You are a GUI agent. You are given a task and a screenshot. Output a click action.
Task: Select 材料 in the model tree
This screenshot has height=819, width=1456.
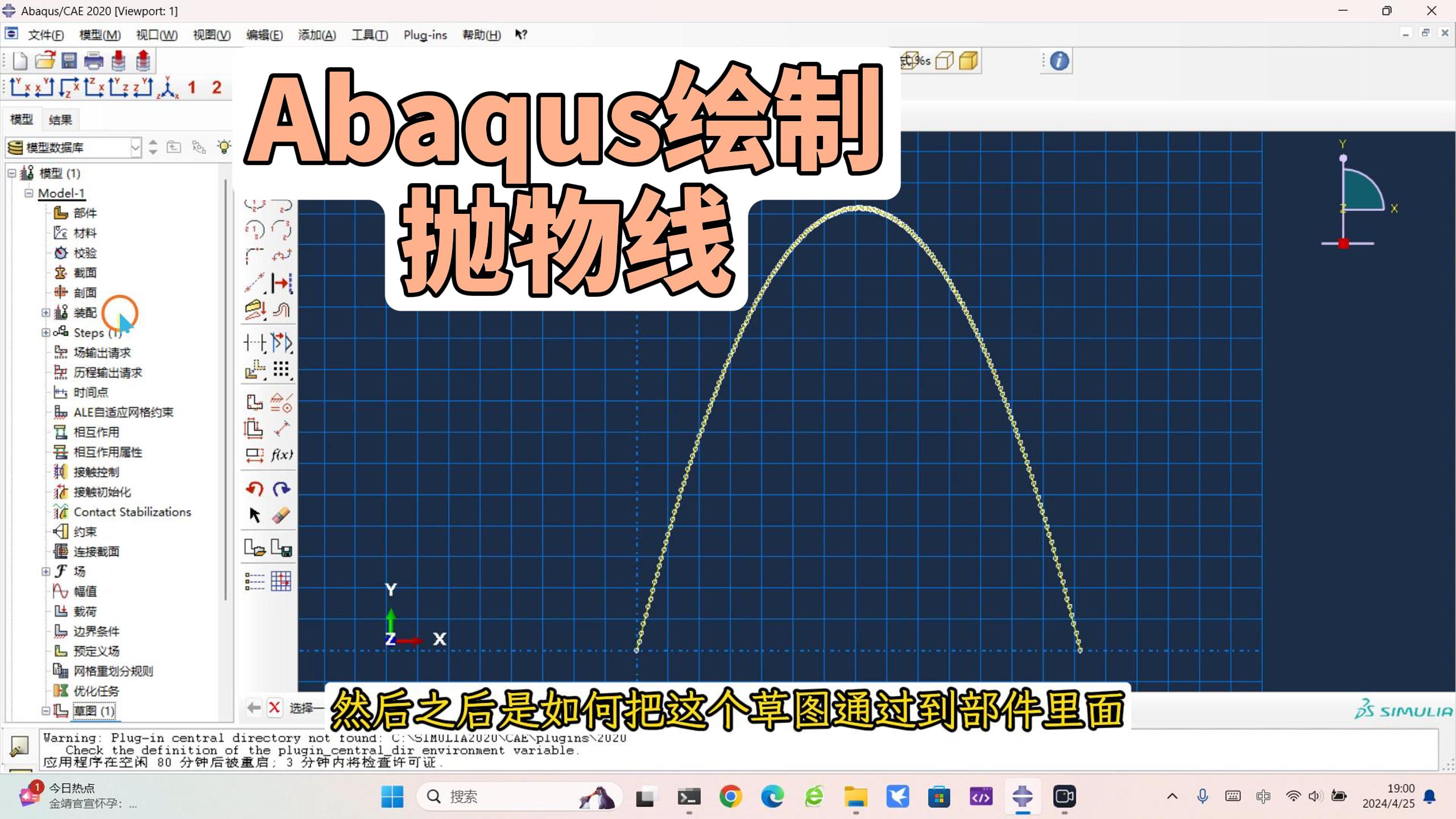click(x=85, y=233)
